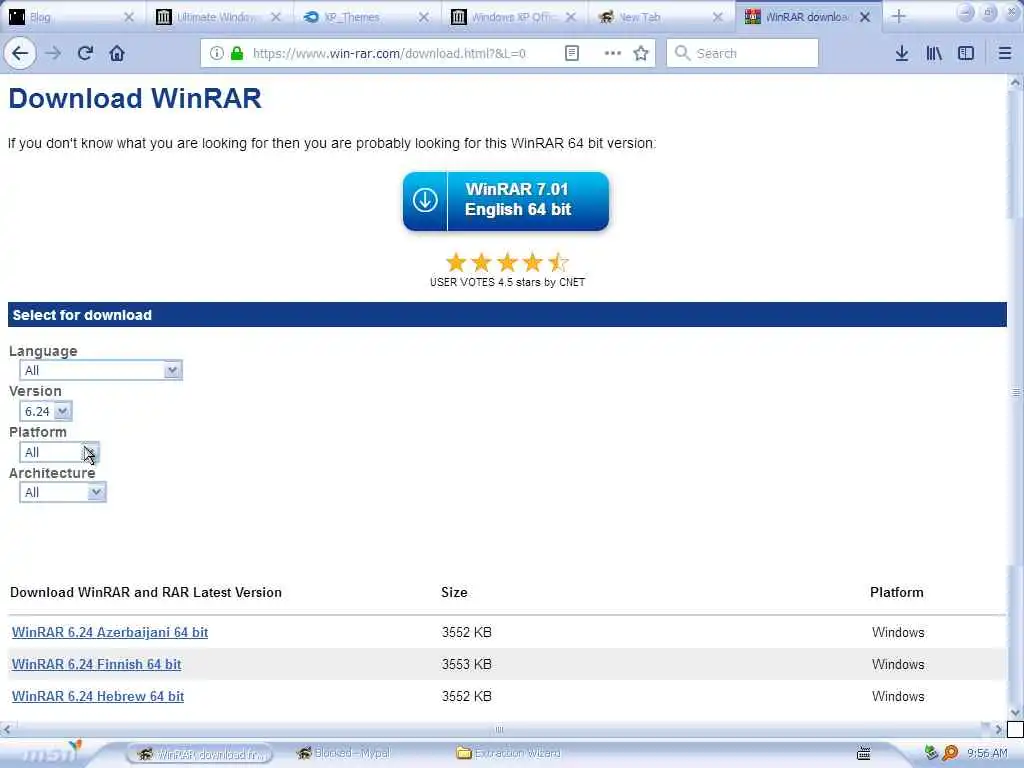Open the browser home page
The height and width of the screenshot is (768, 1024).
117,53
